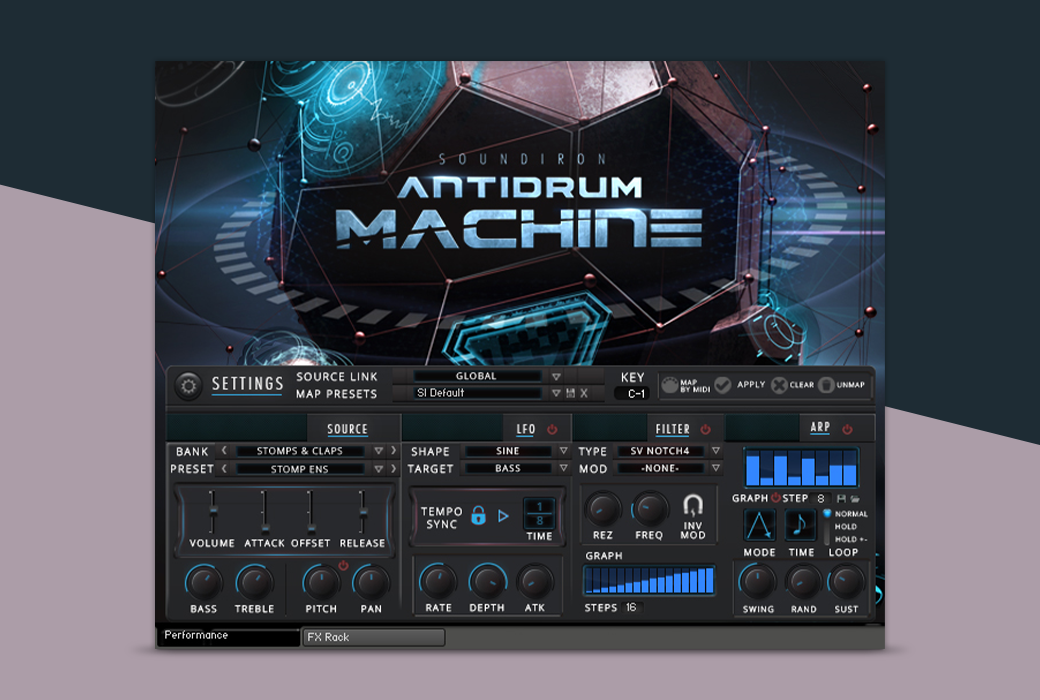1040x700 pixels.
Task: Click the Clear X circle icon
Action: pos(779,385)
